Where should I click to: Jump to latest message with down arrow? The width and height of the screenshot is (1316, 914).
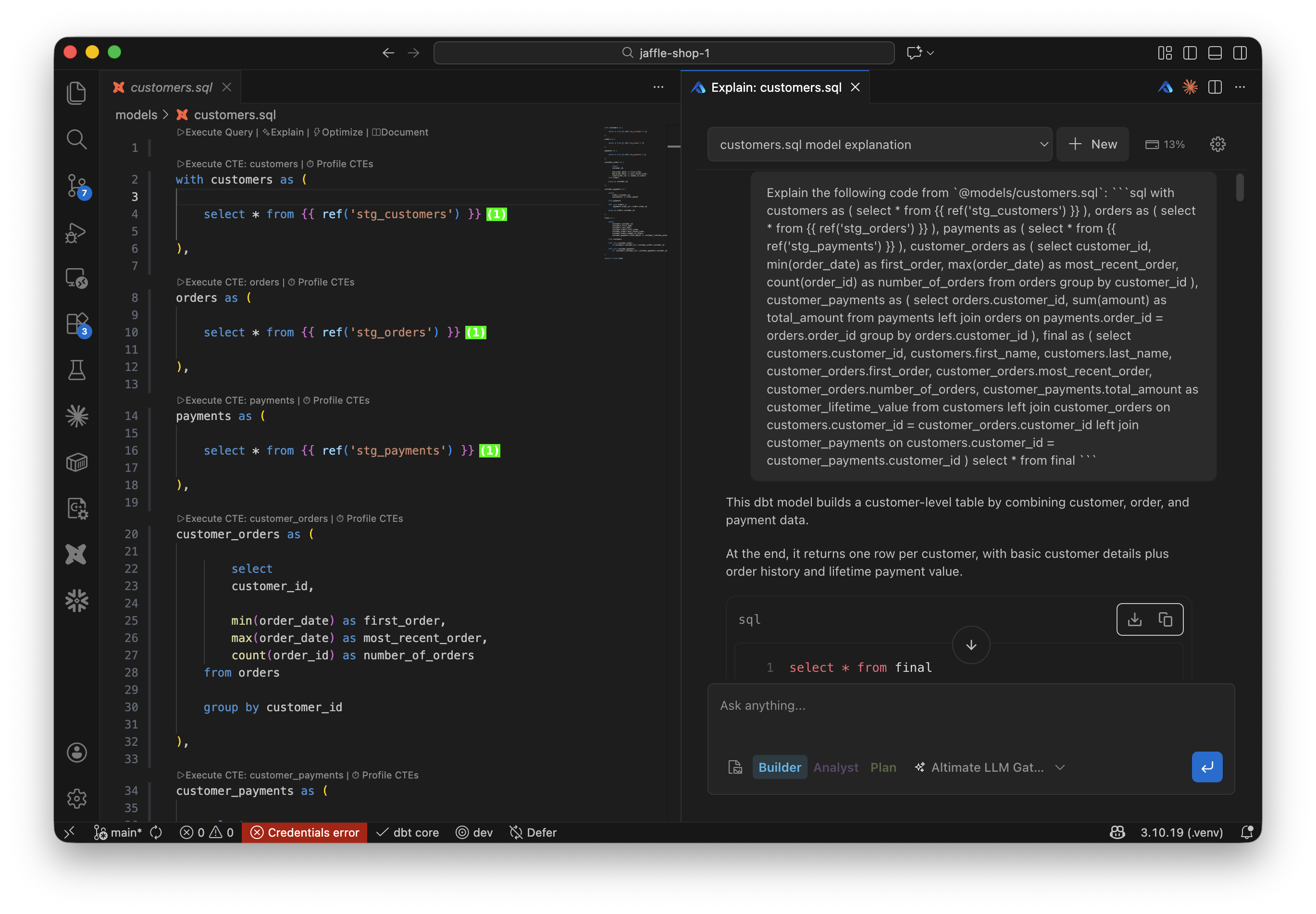971,645
